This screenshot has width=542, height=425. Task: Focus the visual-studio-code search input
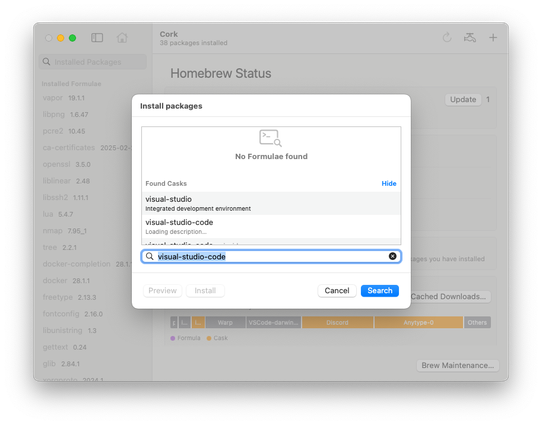[271, 256]
